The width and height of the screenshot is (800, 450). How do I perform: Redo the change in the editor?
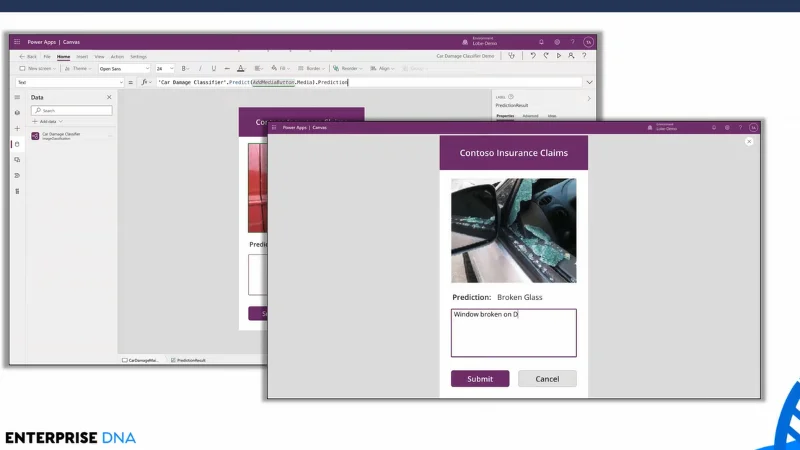(546, 56)
